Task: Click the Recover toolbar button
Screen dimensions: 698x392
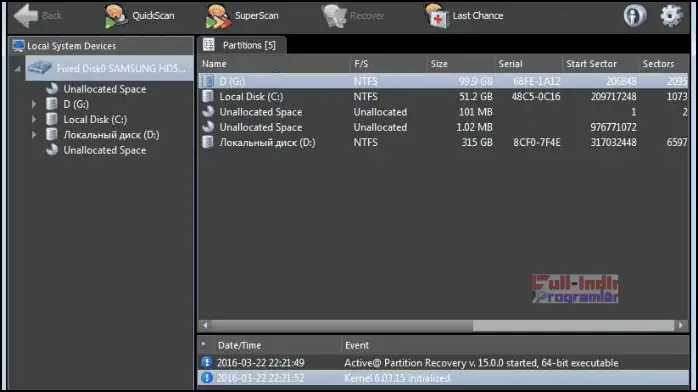Action: [x=353, y=16]
